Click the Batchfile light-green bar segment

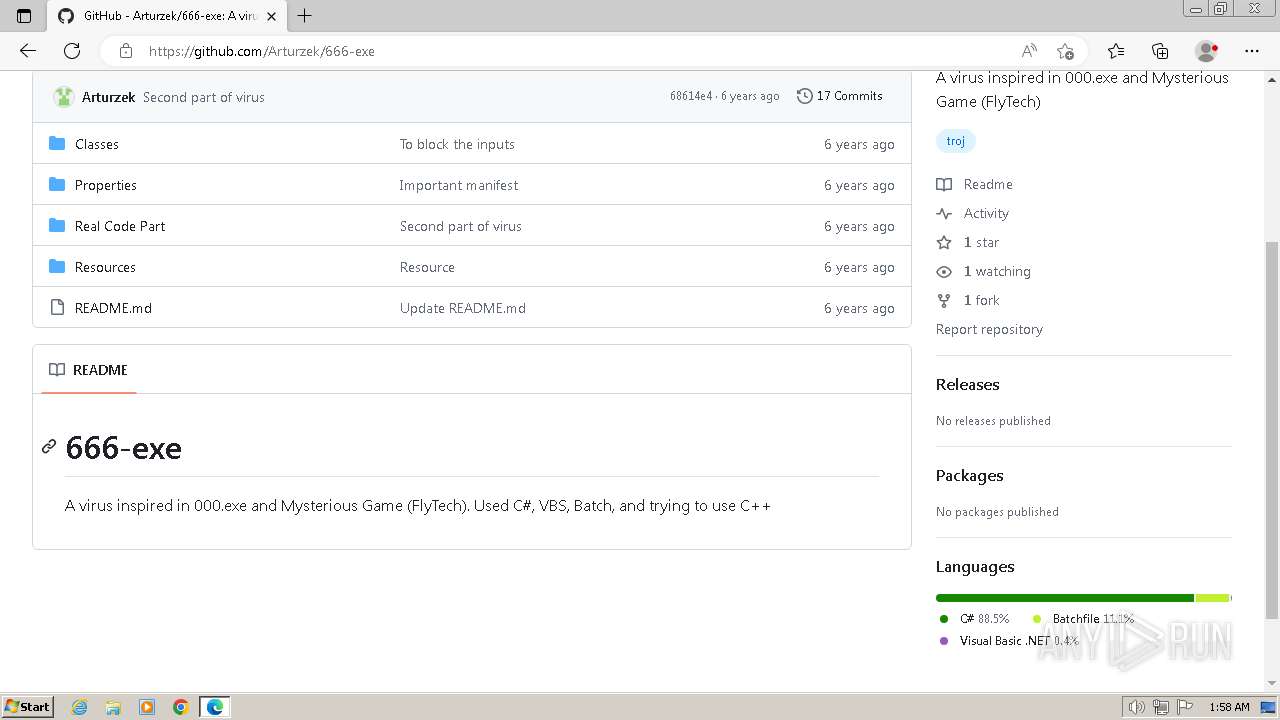(x=1212, y=598)
